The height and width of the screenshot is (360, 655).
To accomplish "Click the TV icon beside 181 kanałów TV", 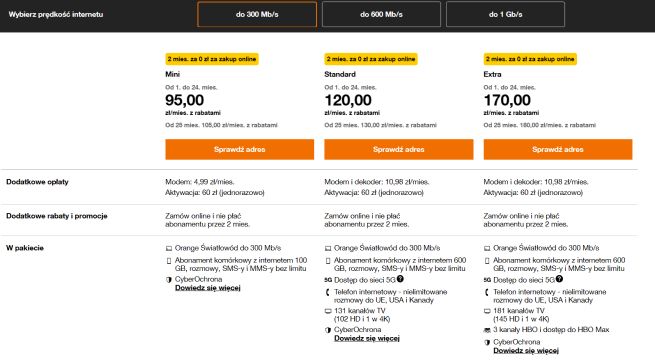I will 487,311.
